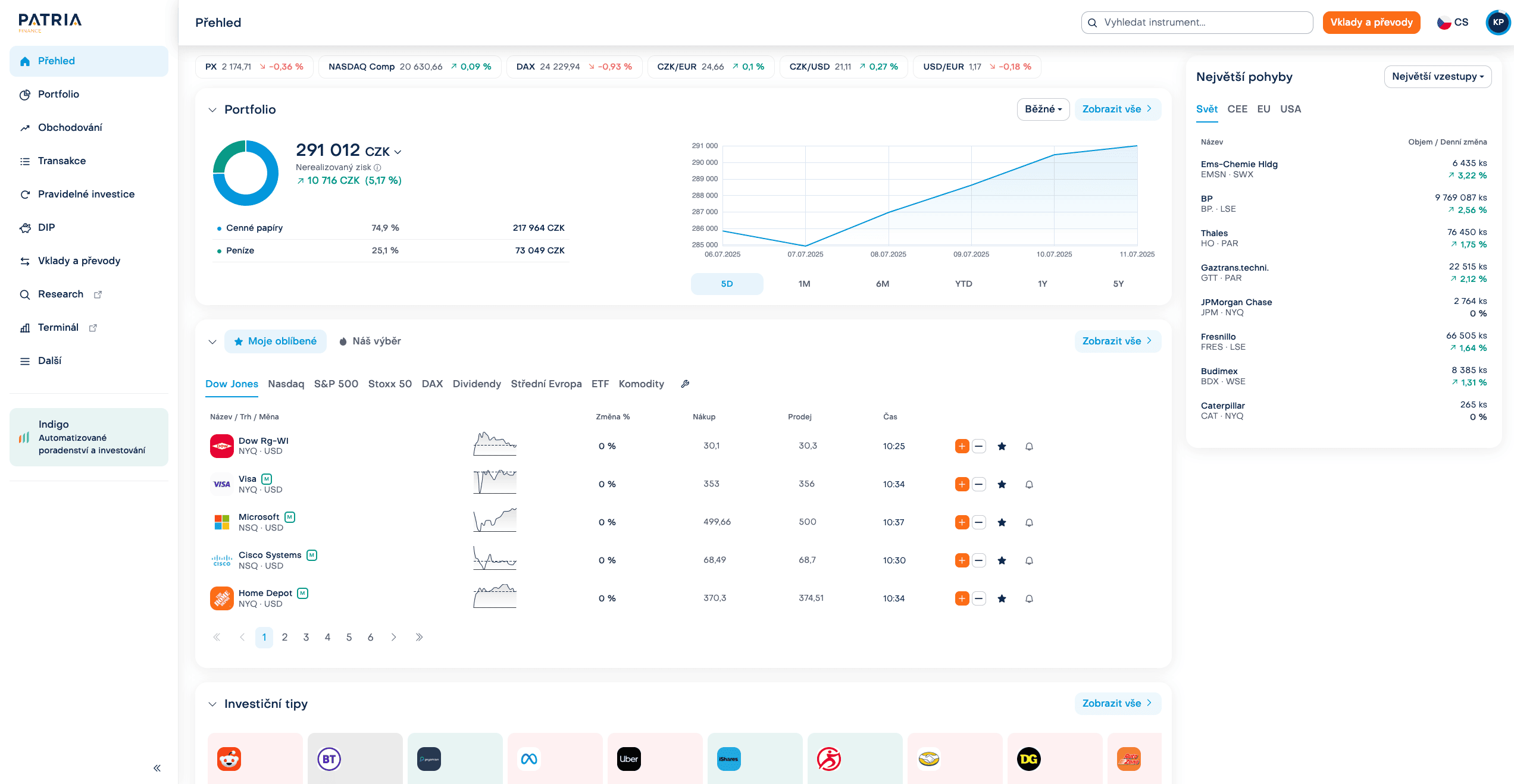This screenshot has width=1514, height=784.
Task: Switch movers to the USA tab
Action: pos(1290,109)
